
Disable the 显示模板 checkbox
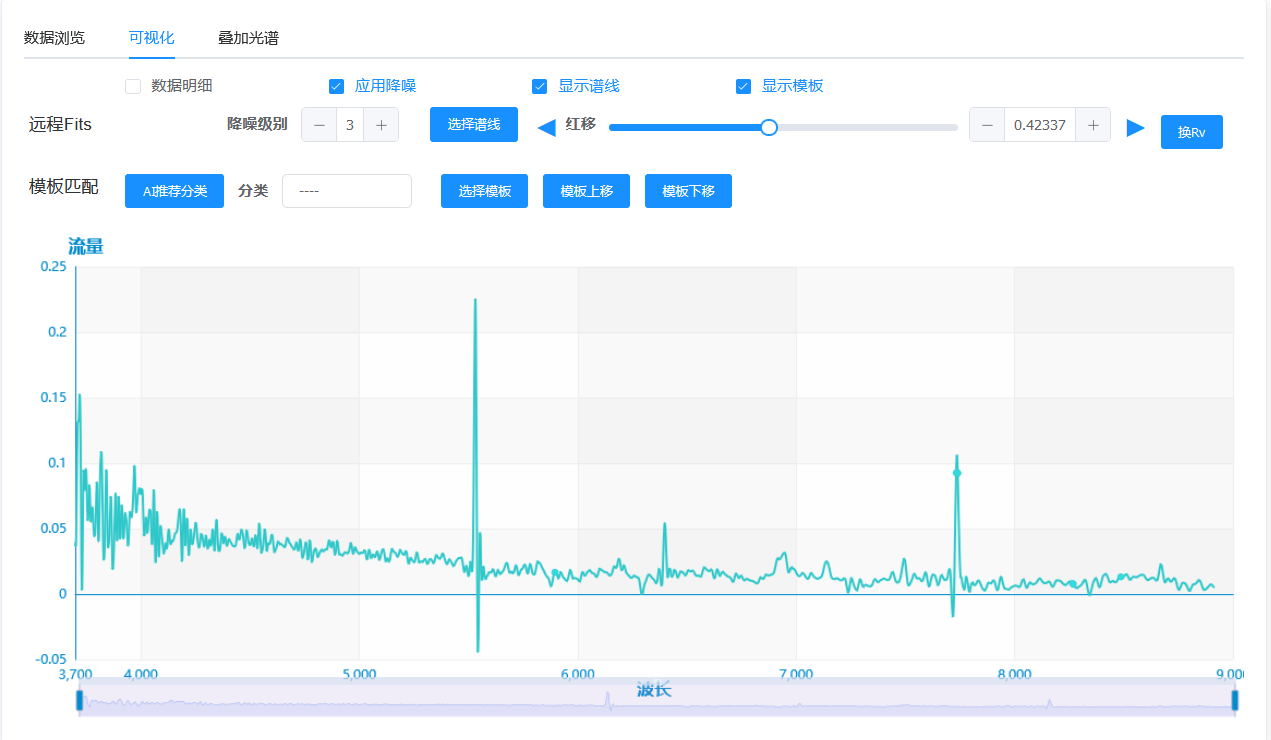tap(743, 86)
